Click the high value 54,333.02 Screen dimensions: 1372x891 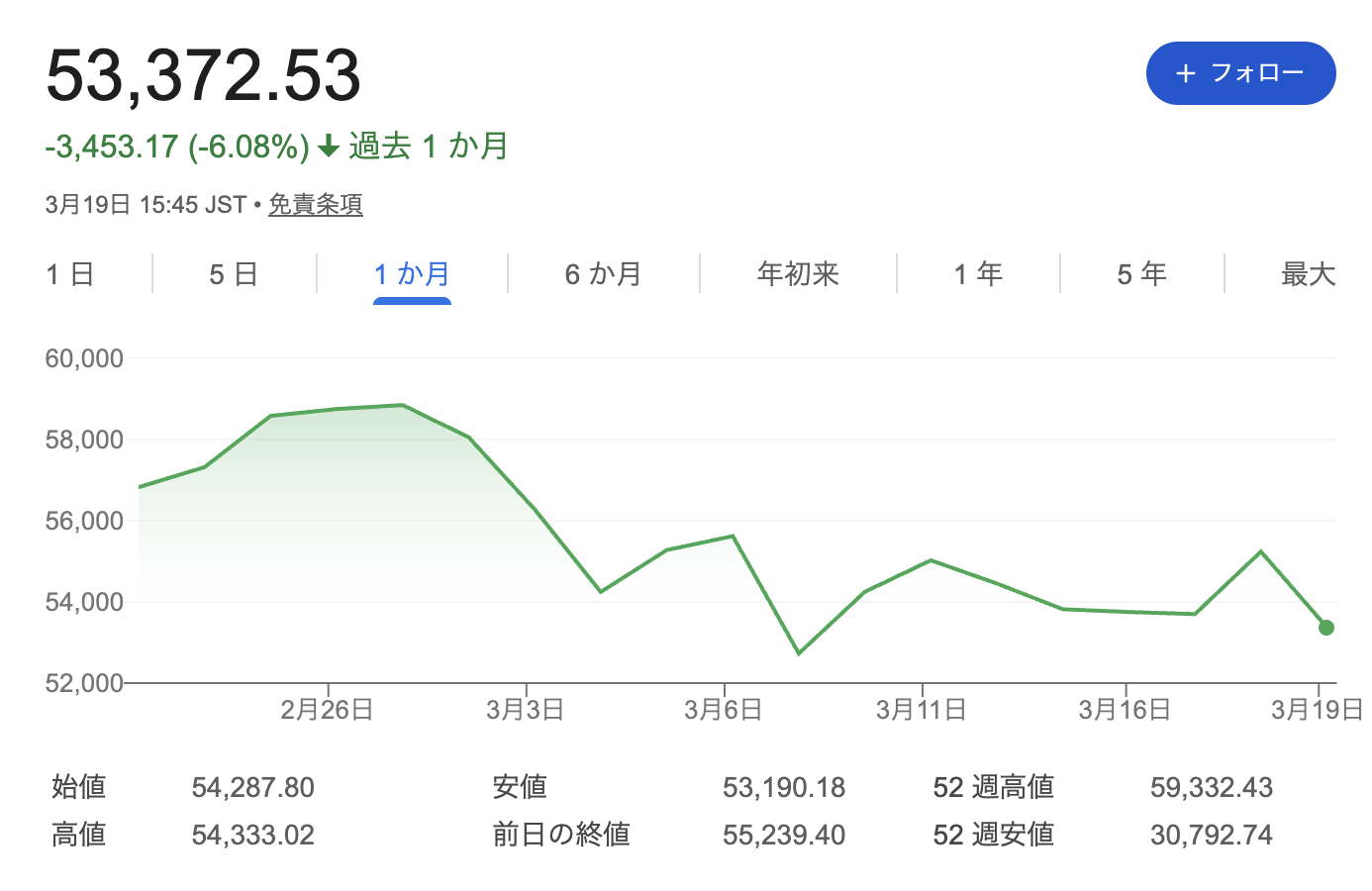pos(252,836)
